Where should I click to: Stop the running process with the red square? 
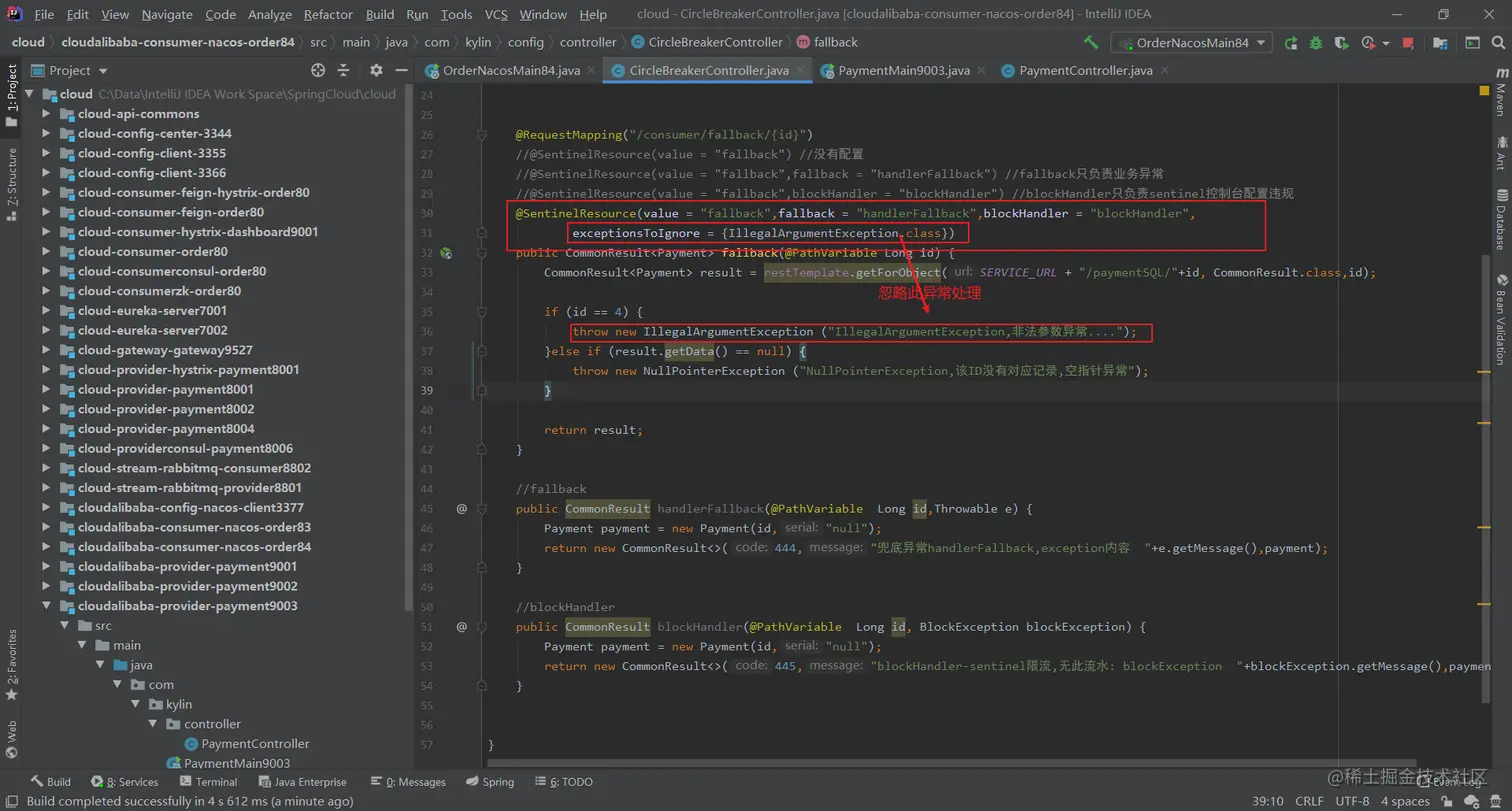point(1408,43)
